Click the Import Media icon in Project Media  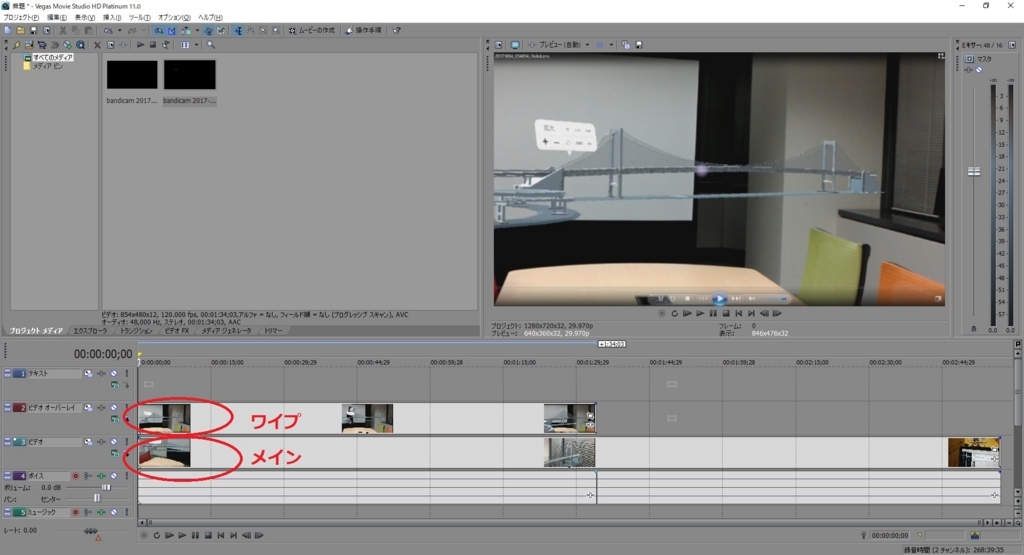coord(29,45)
